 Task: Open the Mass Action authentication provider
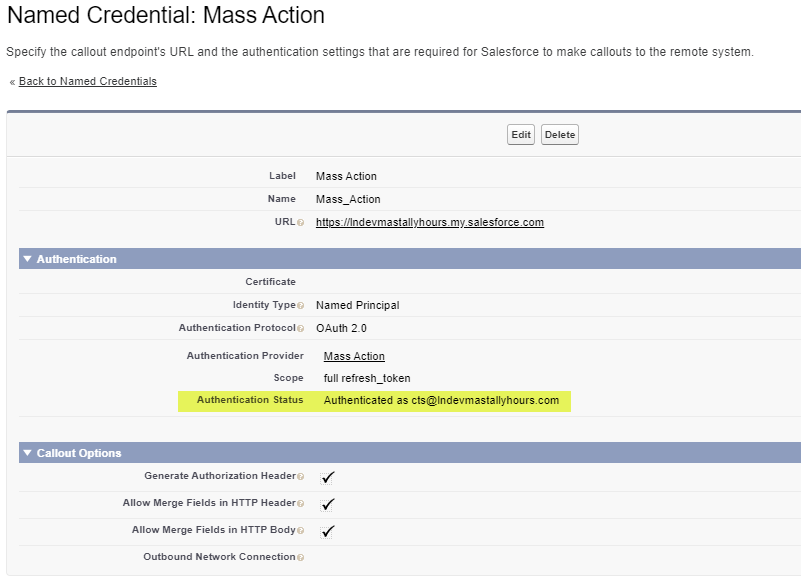(354, 355)
